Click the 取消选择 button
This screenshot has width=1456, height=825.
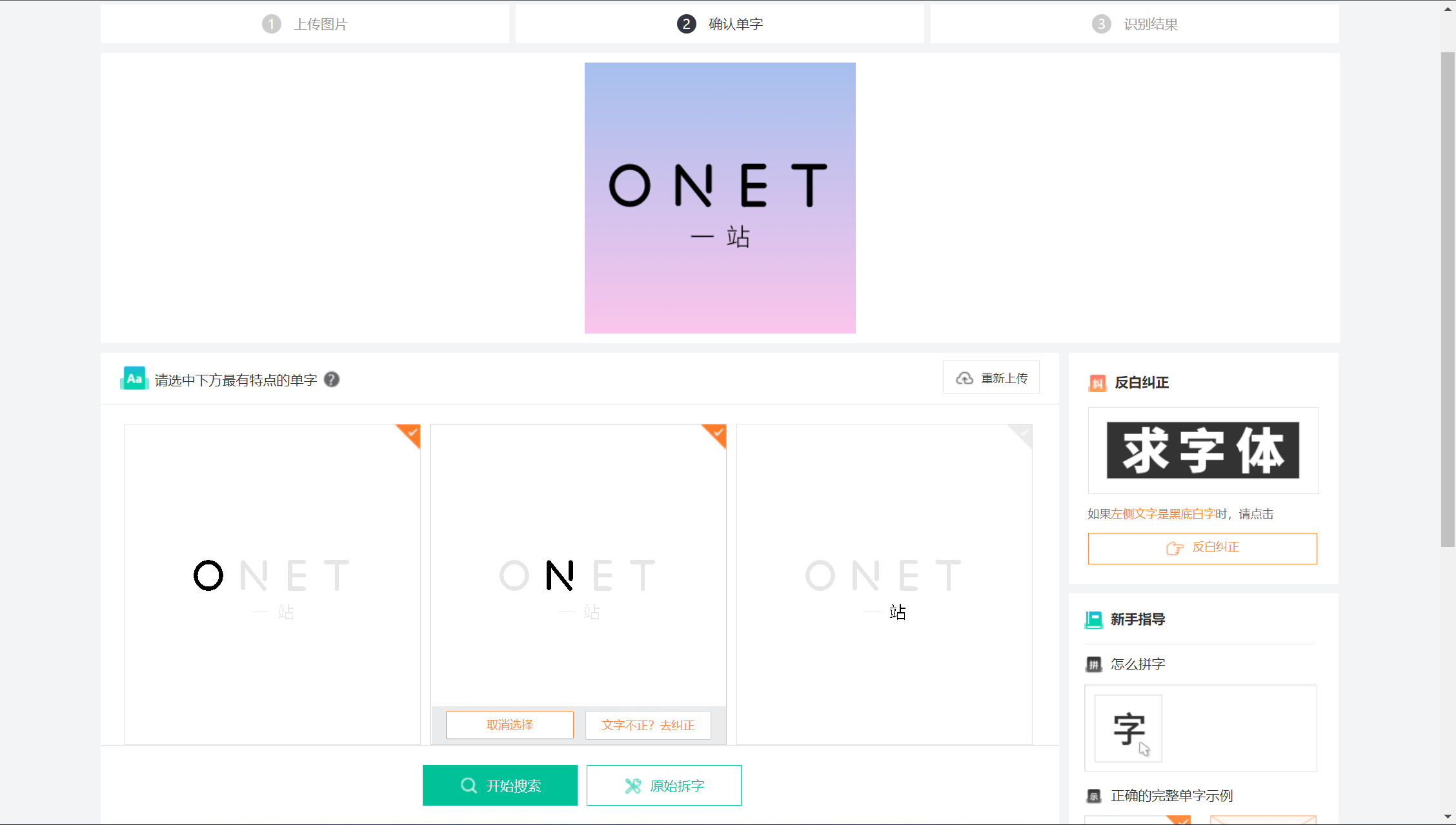click(510, 725)
